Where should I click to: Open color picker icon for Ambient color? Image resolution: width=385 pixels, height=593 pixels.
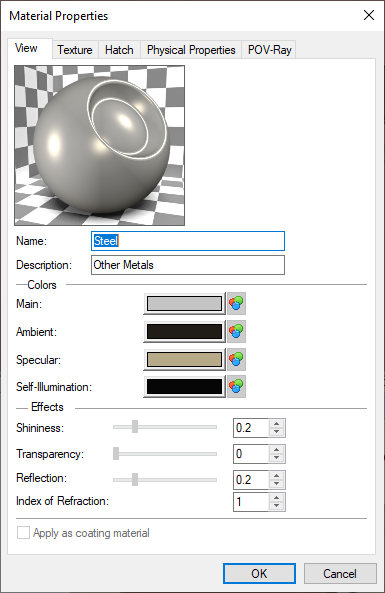236,331
